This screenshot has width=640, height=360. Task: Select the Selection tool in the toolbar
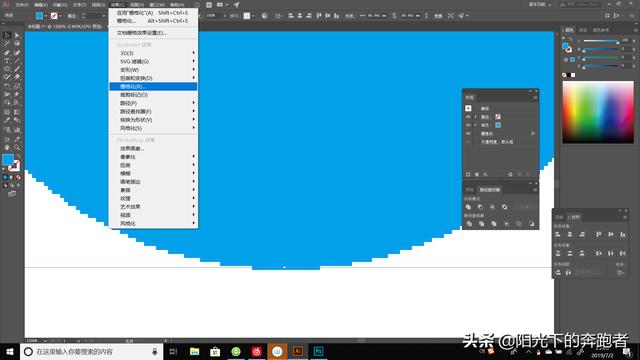(7, 36)
